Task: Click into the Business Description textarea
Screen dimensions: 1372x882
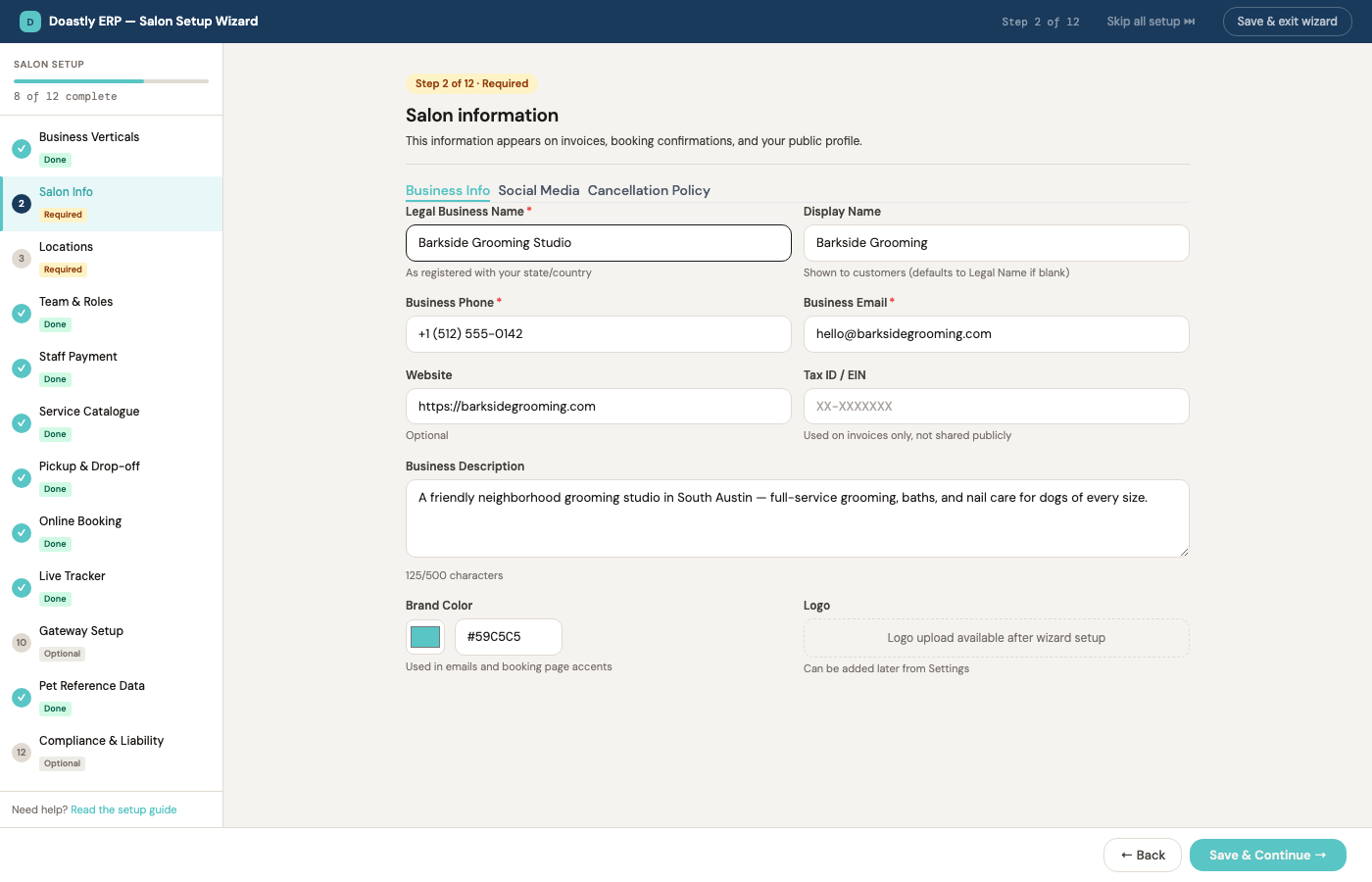Action: pos(798,518)
